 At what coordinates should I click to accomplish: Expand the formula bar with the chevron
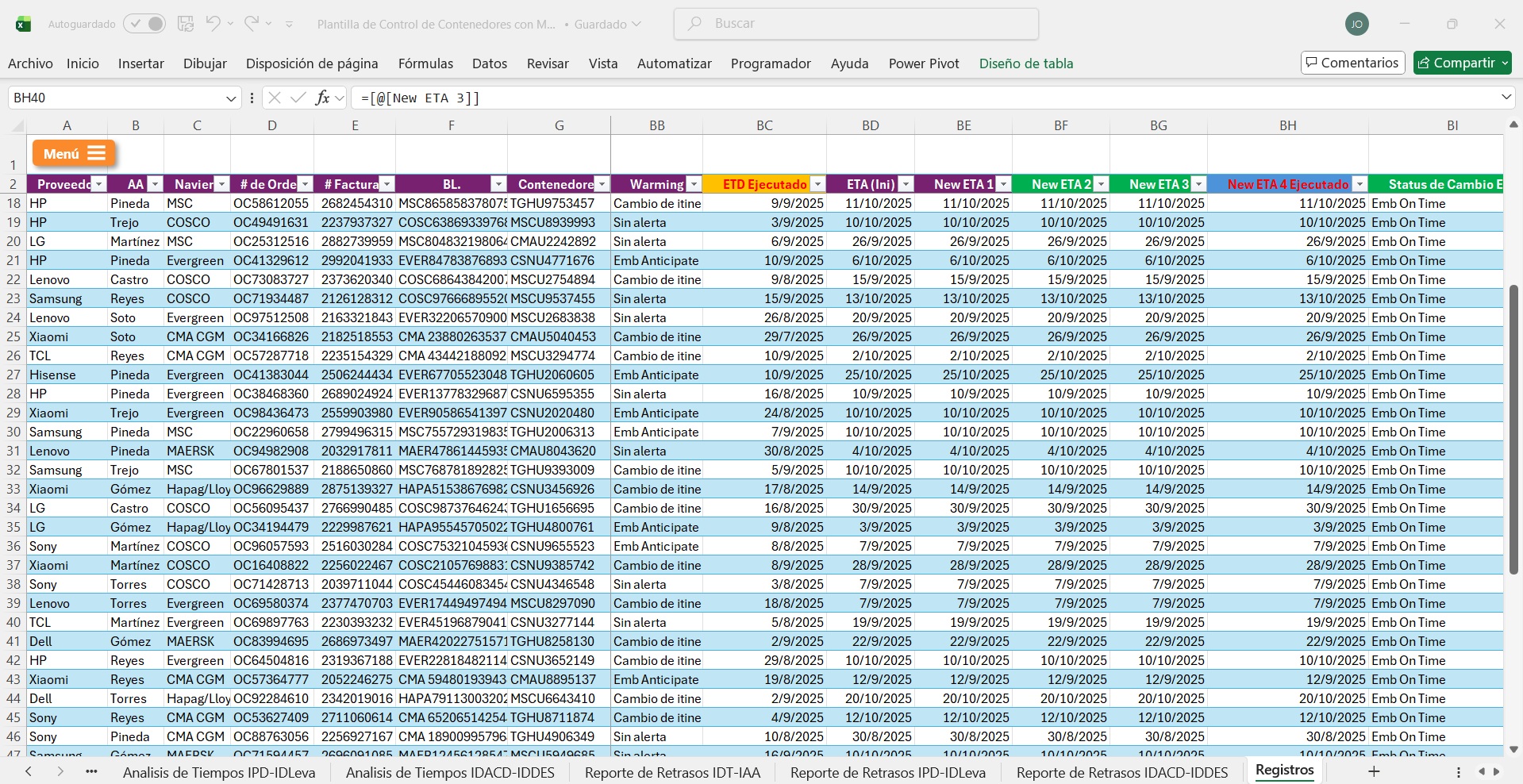[x=1506, y=97]
